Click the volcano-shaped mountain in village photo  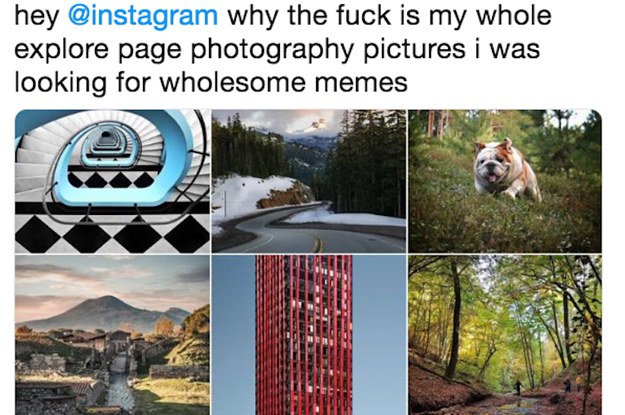[104, 312]
